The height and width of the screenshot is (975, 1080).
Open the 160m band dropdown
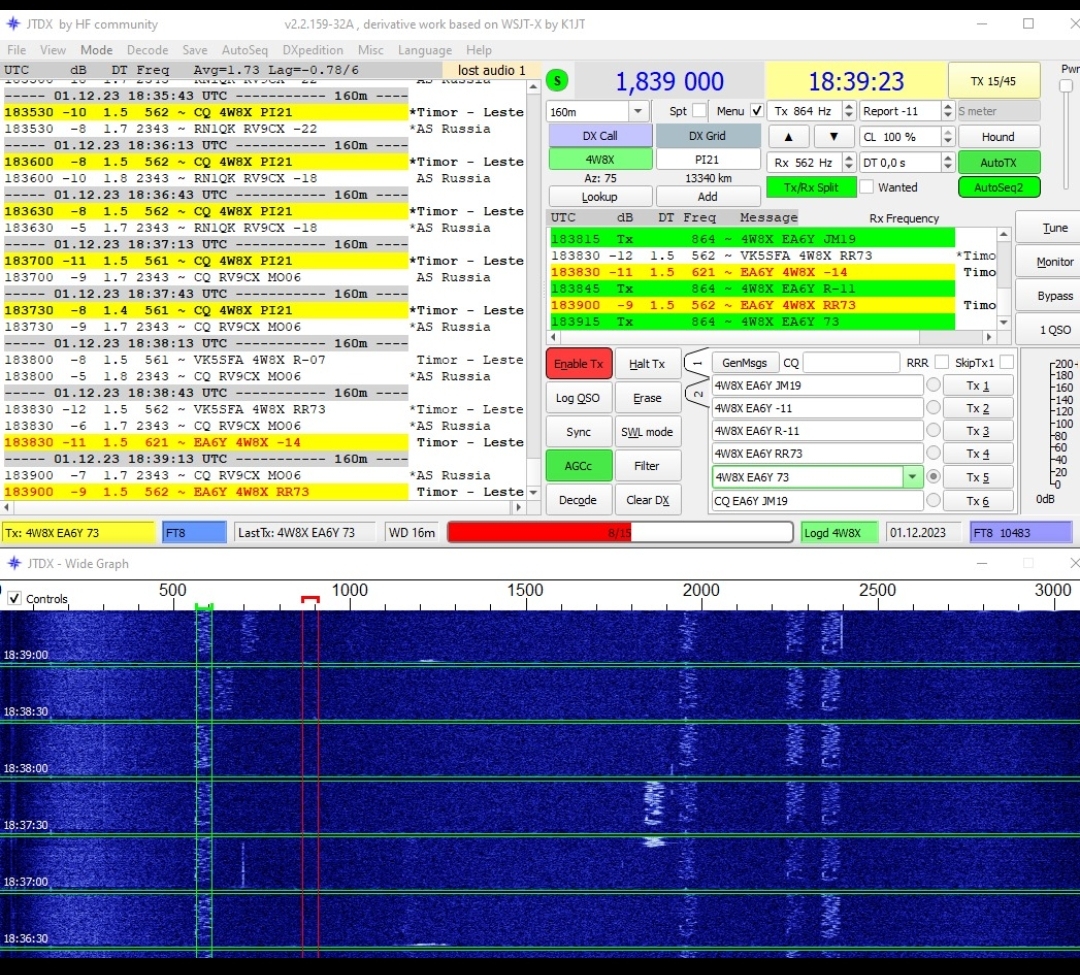point(638,112)
